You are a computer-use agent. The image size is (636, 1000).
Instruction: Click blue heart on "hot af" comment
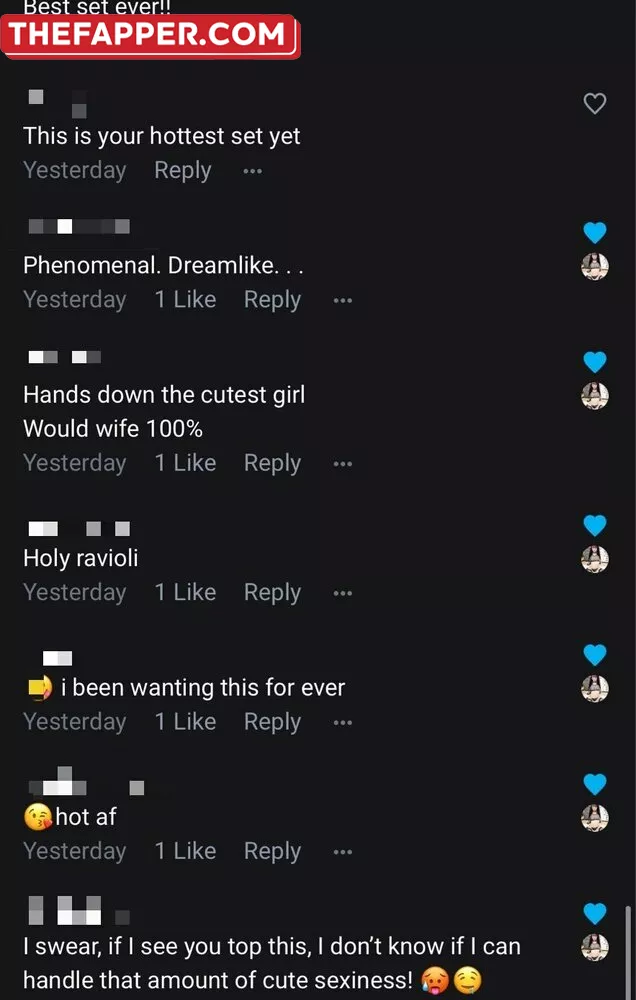[595, 784]
